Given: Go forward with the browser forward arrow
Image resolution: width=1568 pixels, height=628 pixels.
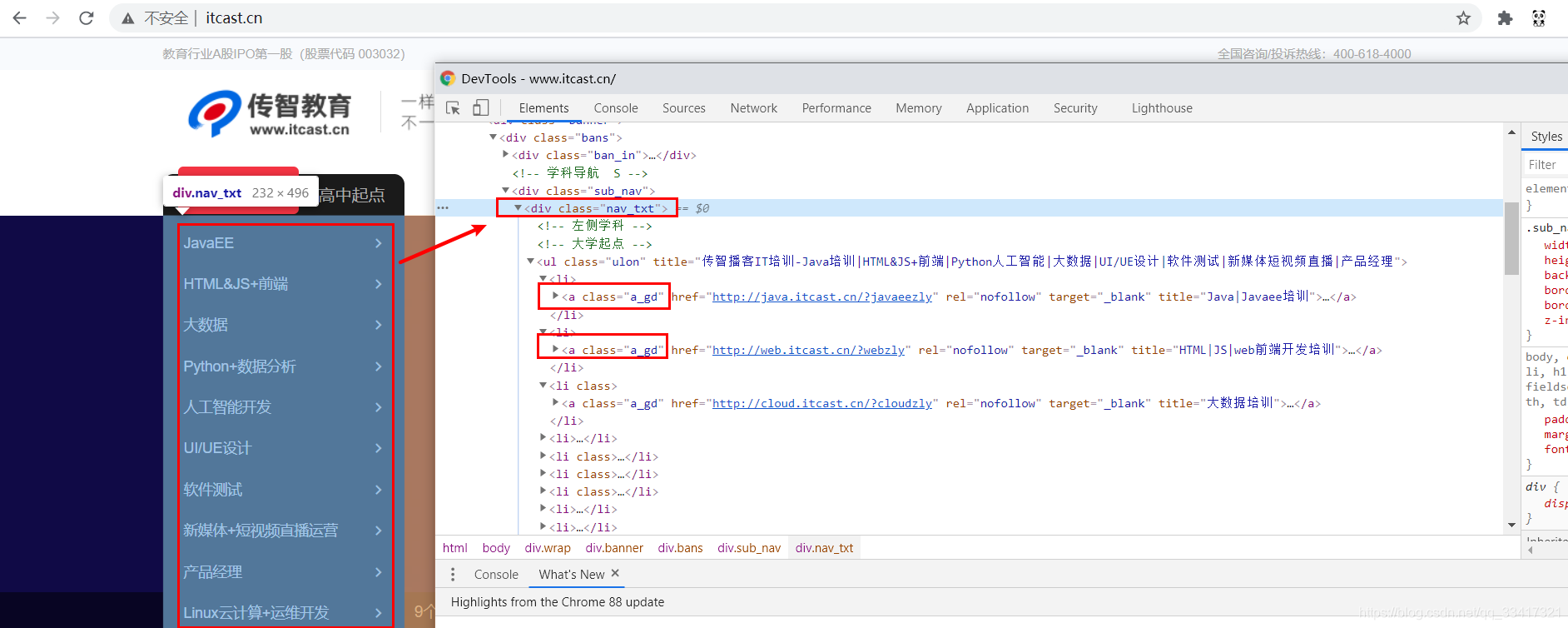Looking at the screenshot, I should point(52,17).
